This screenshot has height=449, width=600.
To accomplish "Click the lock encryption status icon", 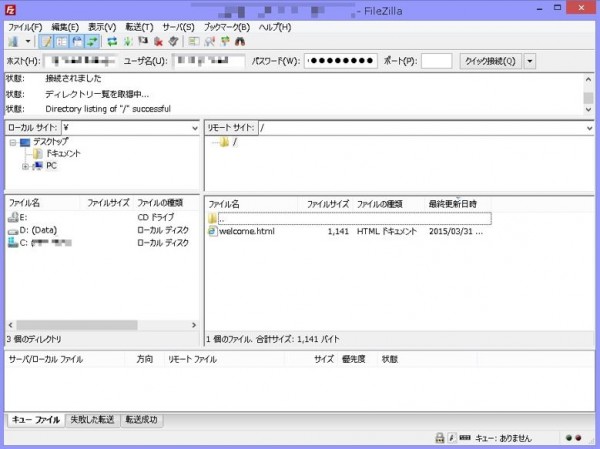I will [x=440, y=438].
